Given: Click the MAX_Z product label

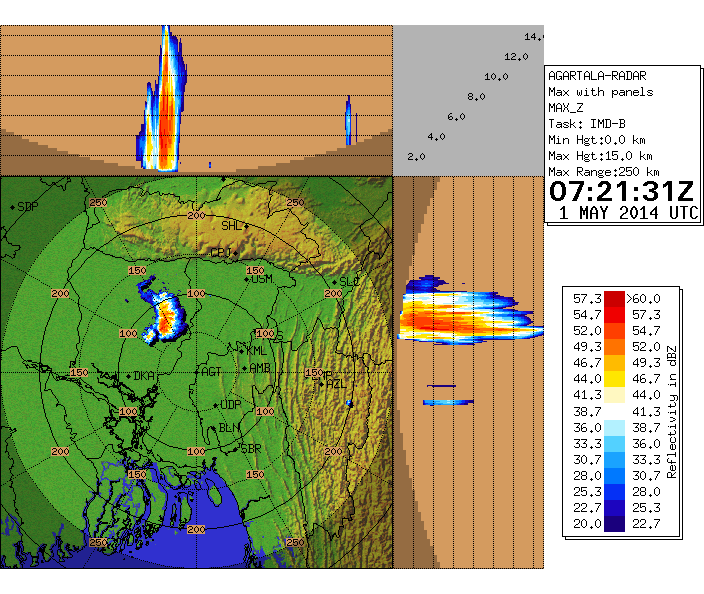Looking at the screenshot, I should click(x=566, y=108).
